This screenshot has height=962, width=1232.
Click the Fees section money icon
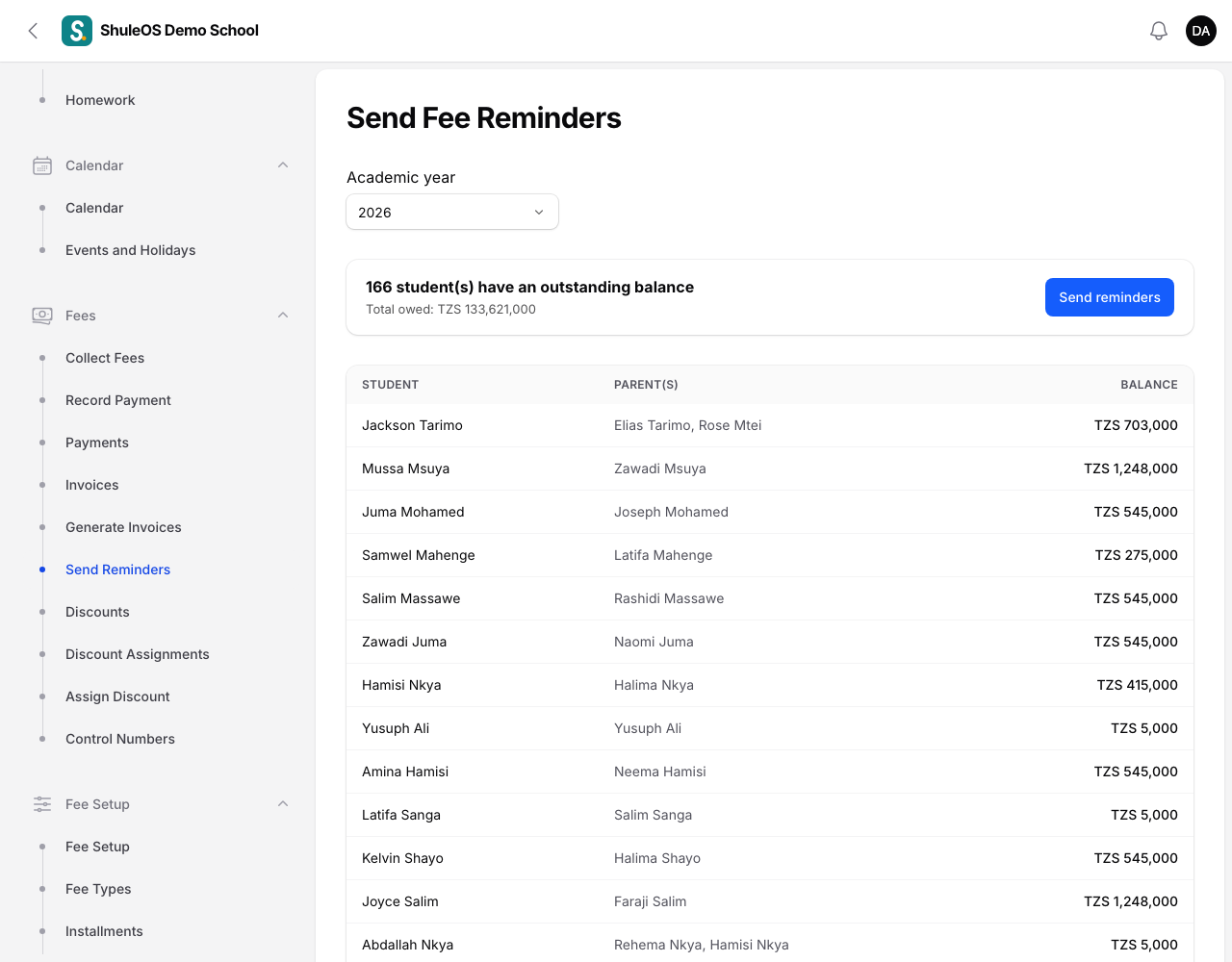point(42,316)
